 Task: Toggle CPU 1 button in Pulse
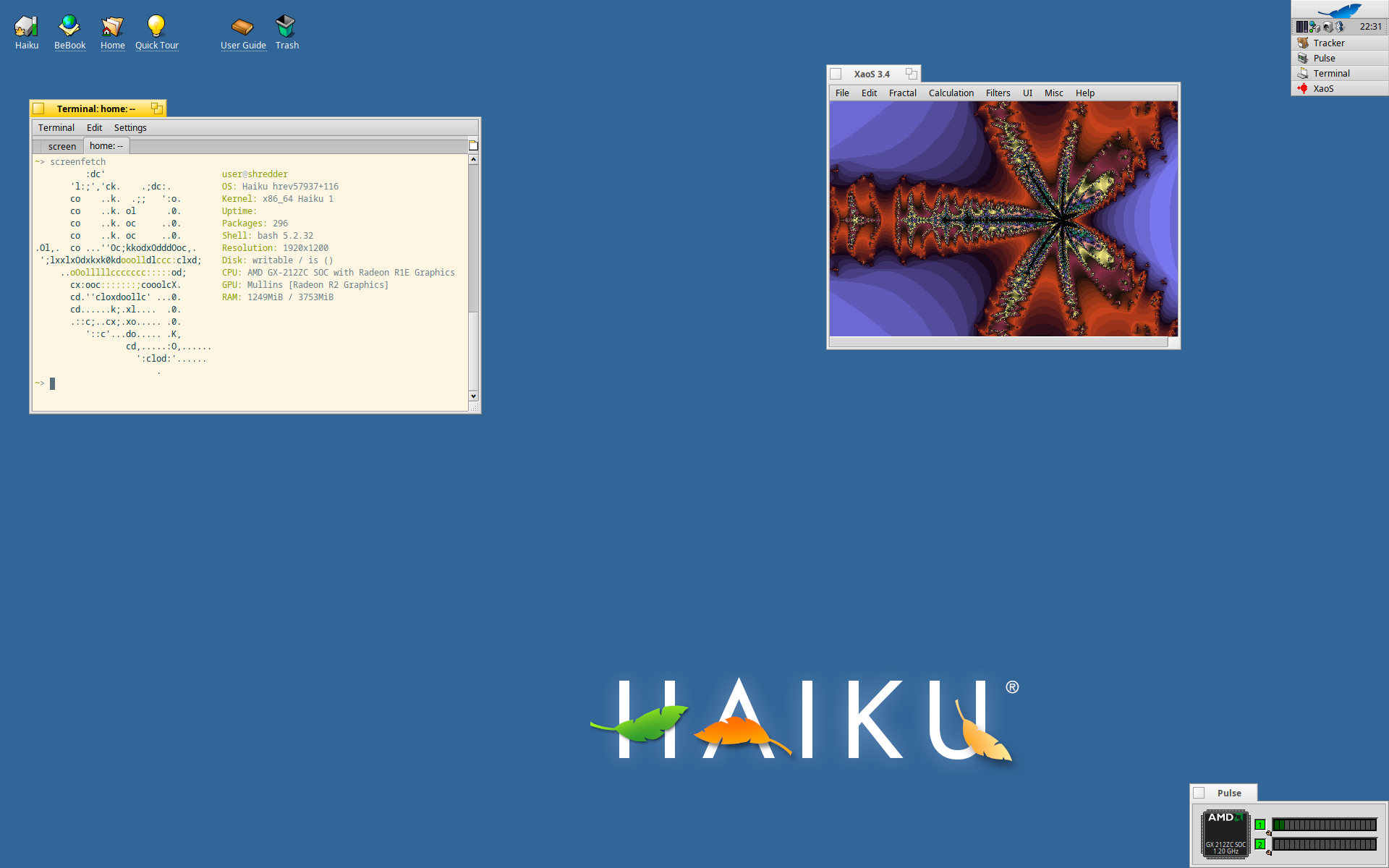[x=1260, y=825]
